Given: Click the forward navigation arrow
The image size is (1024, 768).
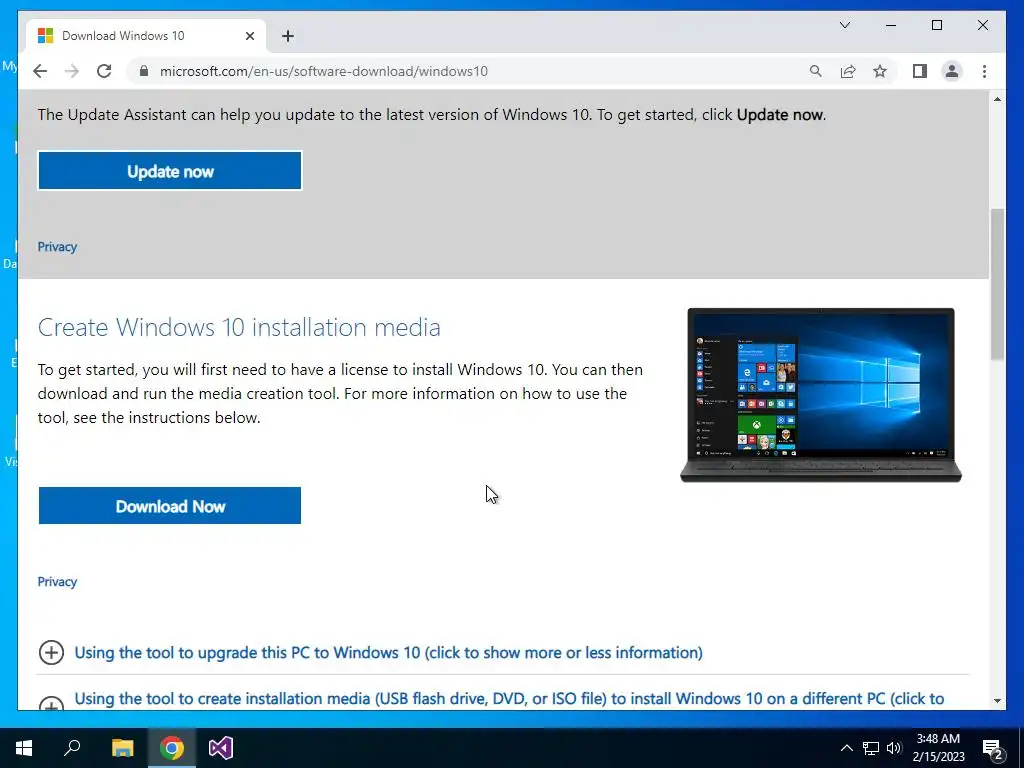Looking at the screenshot, I should 72,71.
